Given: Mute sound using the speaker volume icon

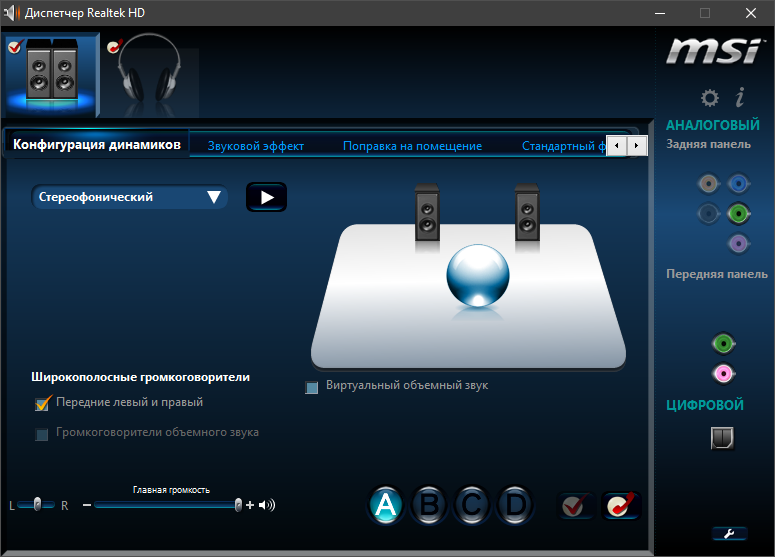Looking at the screenshot, I should pos(267,505).
